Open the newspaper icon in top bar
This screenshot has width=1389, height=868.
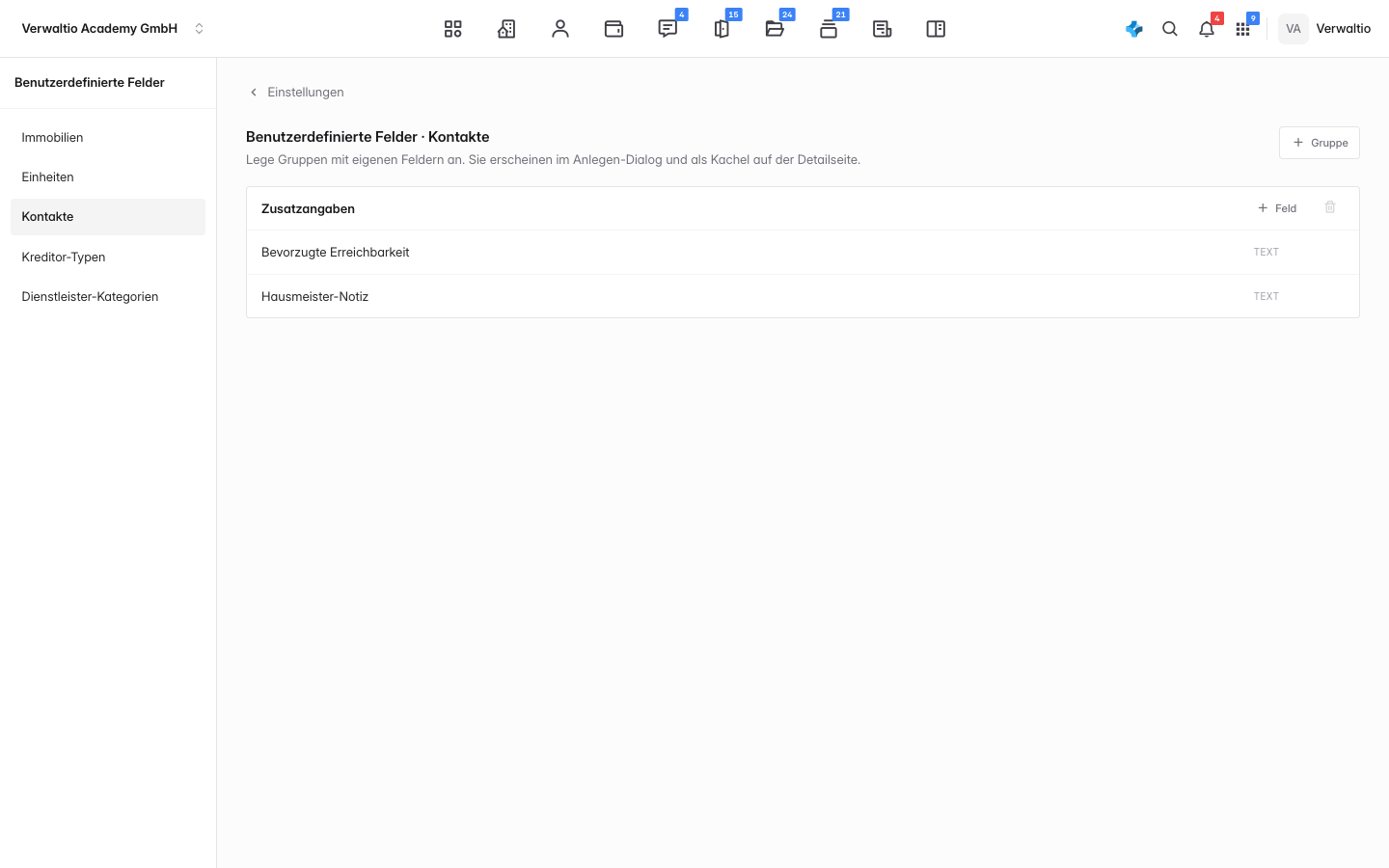(882, 29)
